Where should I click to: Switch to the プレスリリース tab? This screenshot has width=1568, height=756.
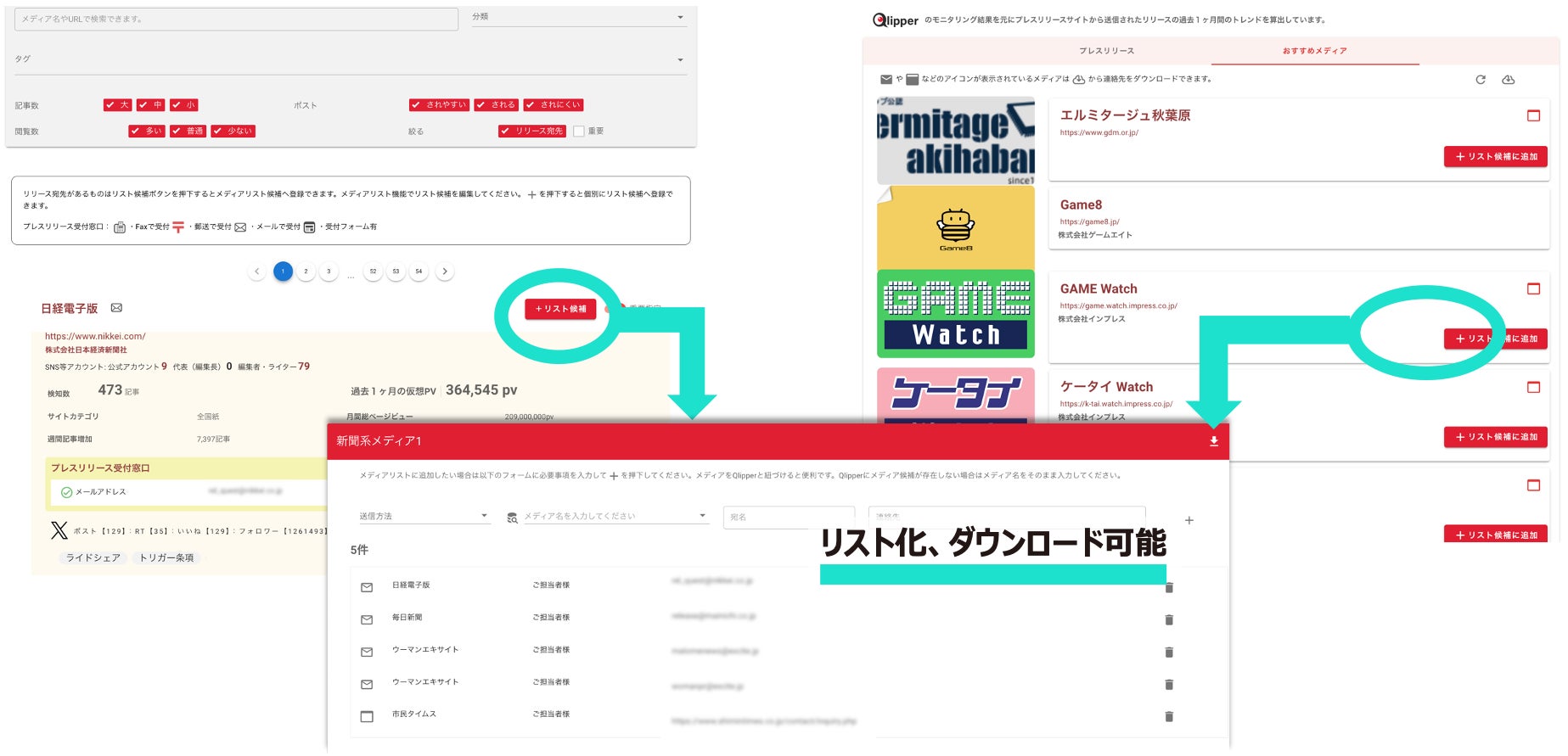pos(1106,51)
